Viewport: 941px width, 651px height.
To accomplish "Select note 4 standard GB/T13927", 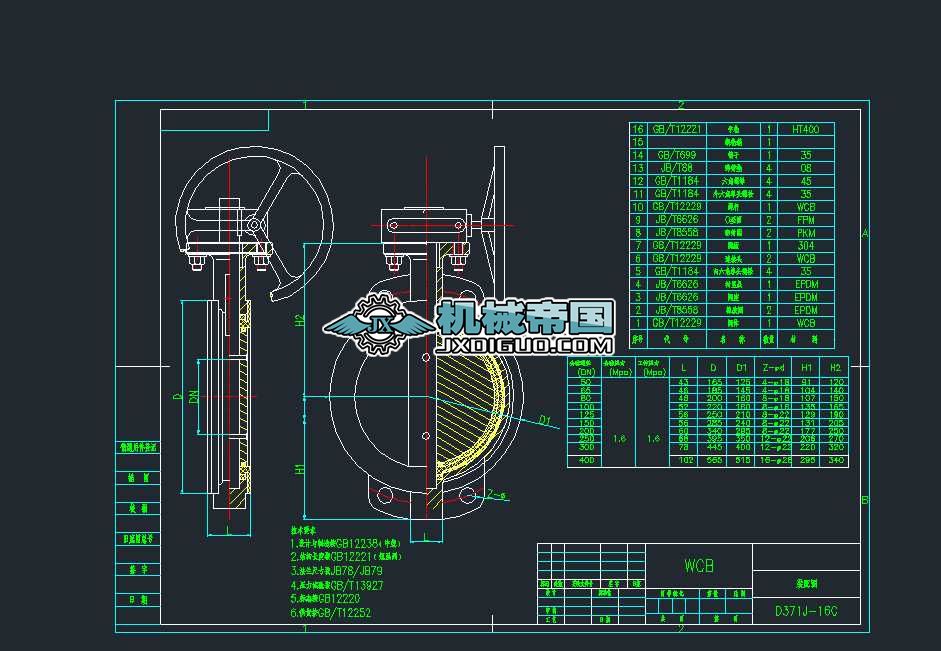I will [x=356, y=585].
